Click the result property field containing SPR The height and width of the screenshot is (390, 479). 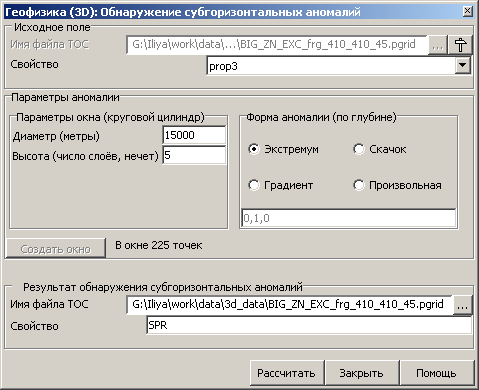[309, 325]
